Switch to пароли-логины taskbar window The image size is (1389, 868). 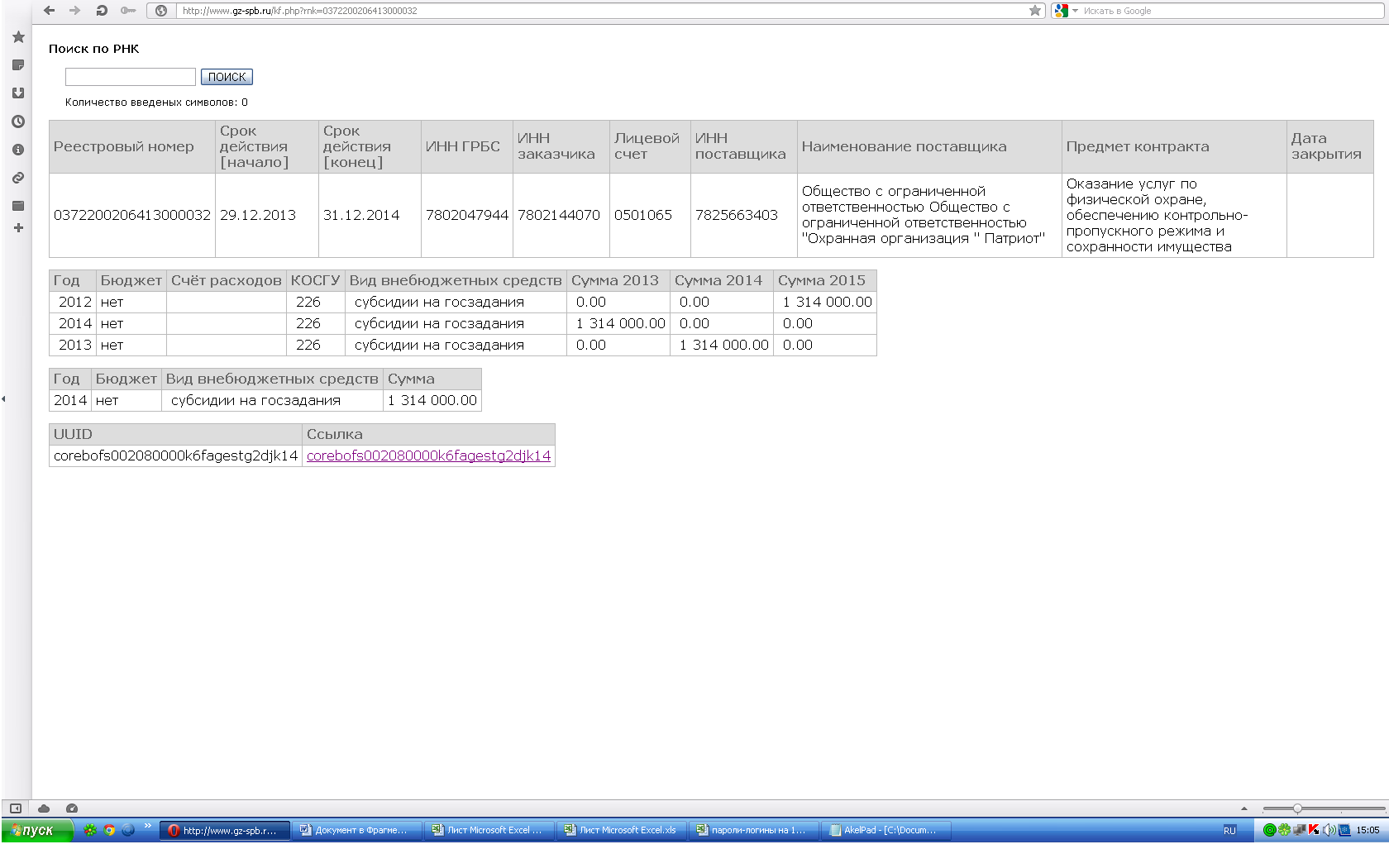[753, 830]
